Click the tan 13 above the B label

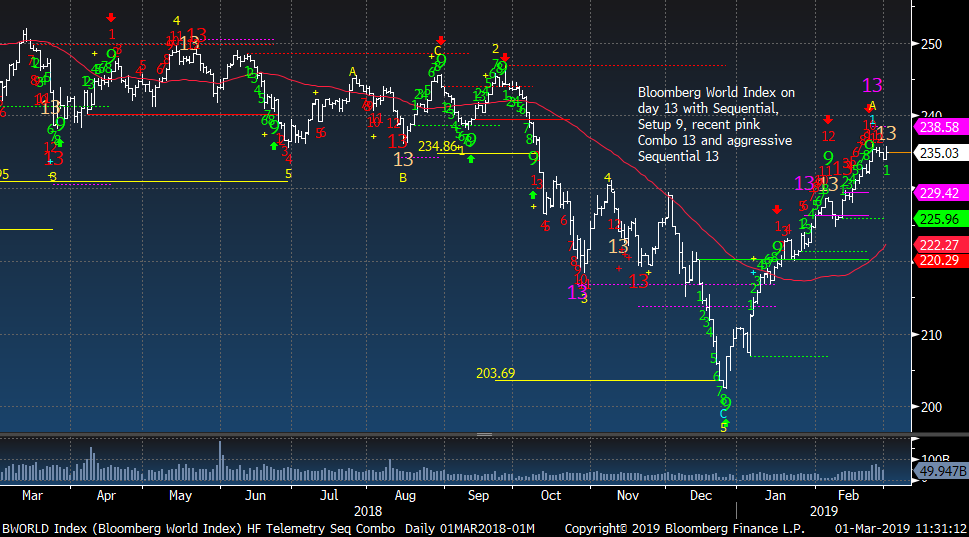pos(403,160)
